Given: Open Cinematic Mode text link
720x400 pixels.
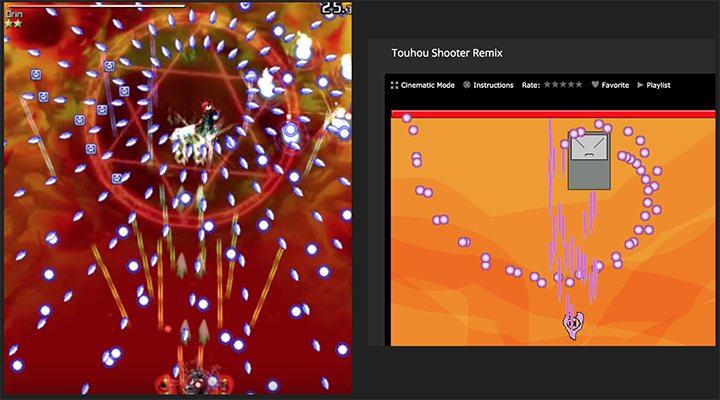Looking at the screenshot, I should [x=428, y=85].
